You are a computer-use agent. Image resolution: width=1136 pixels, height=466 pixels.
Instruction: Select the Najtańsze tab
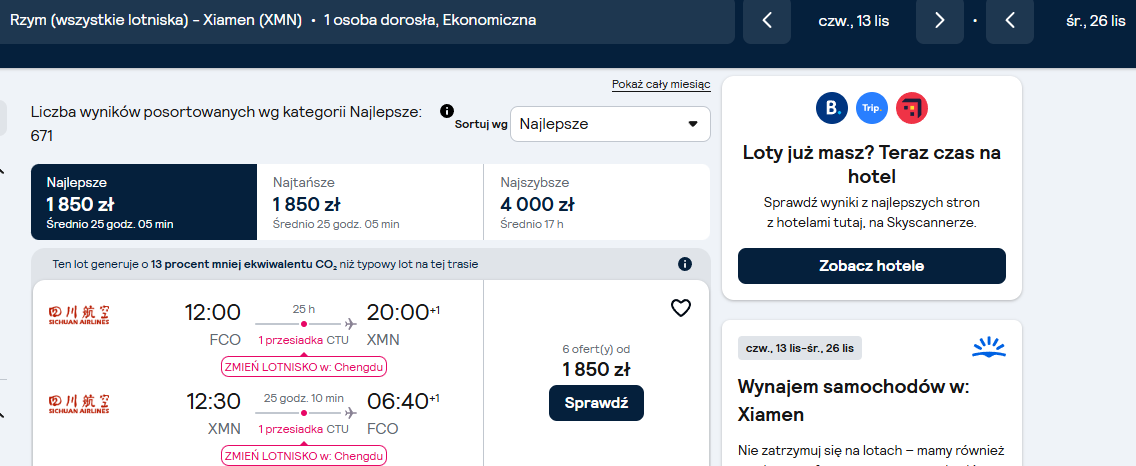[x=370, y=202]
